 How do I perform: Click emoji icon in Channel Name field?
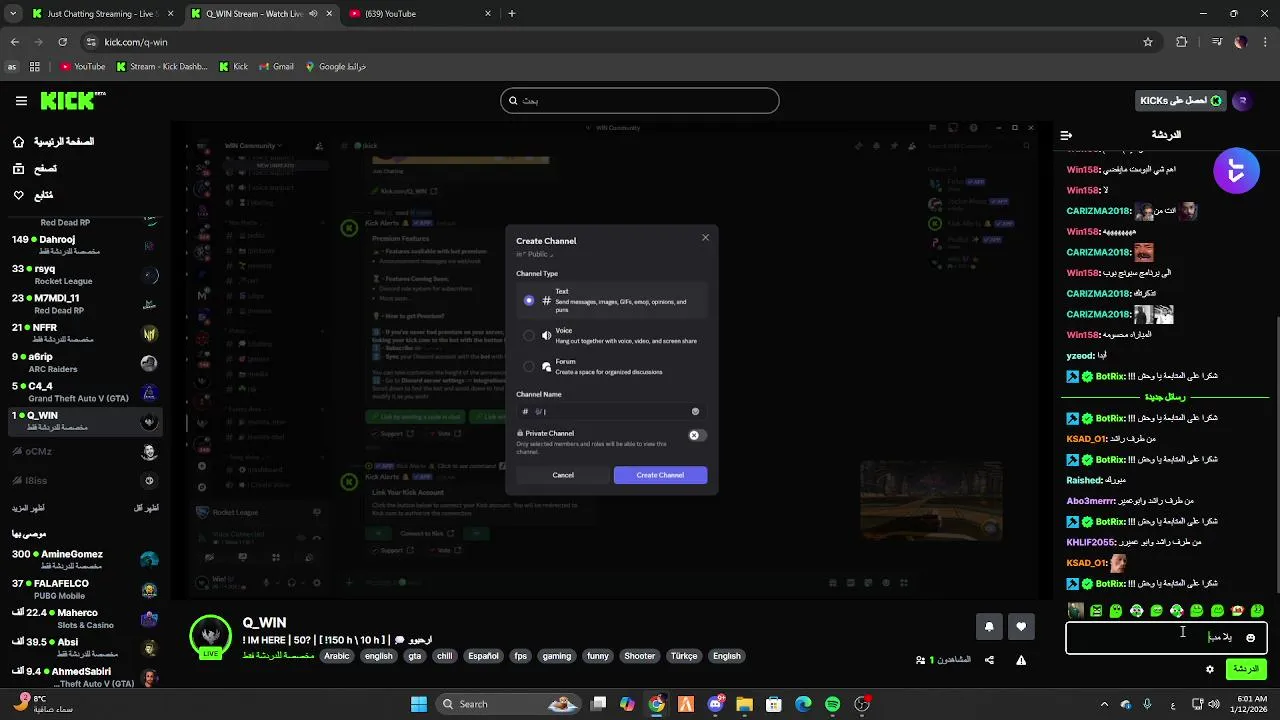[x=695, y=411]
